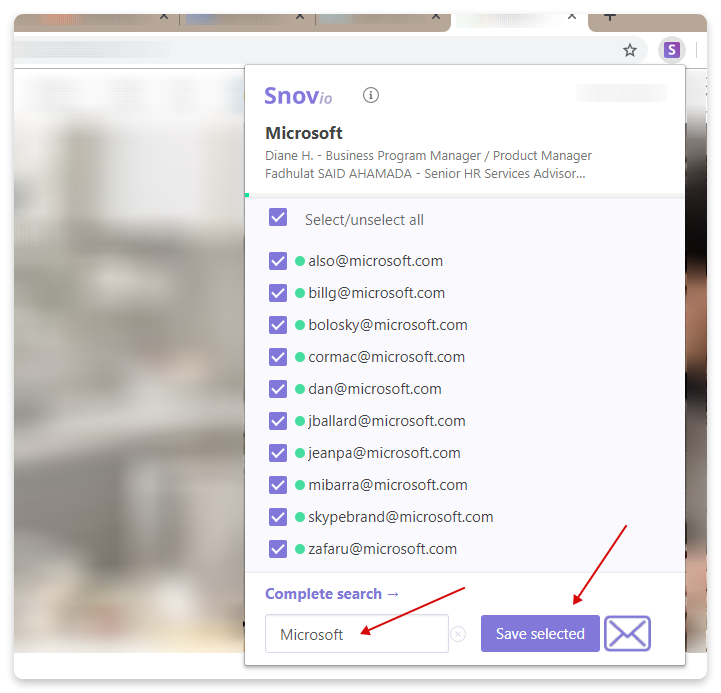Open the info icon next to Snov.io logo
Viewport: 721px width, 693px height.
coord(371,95)
